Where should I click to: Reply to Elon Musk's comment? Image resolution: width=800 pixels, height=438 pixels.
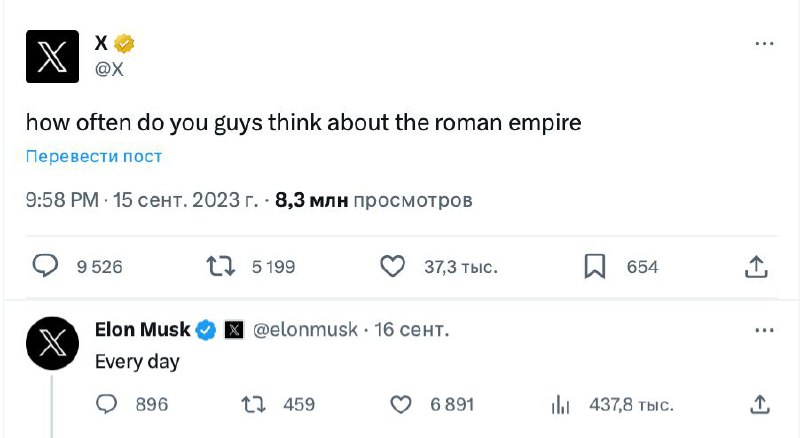pyautogui.click(x=108, y=405)
